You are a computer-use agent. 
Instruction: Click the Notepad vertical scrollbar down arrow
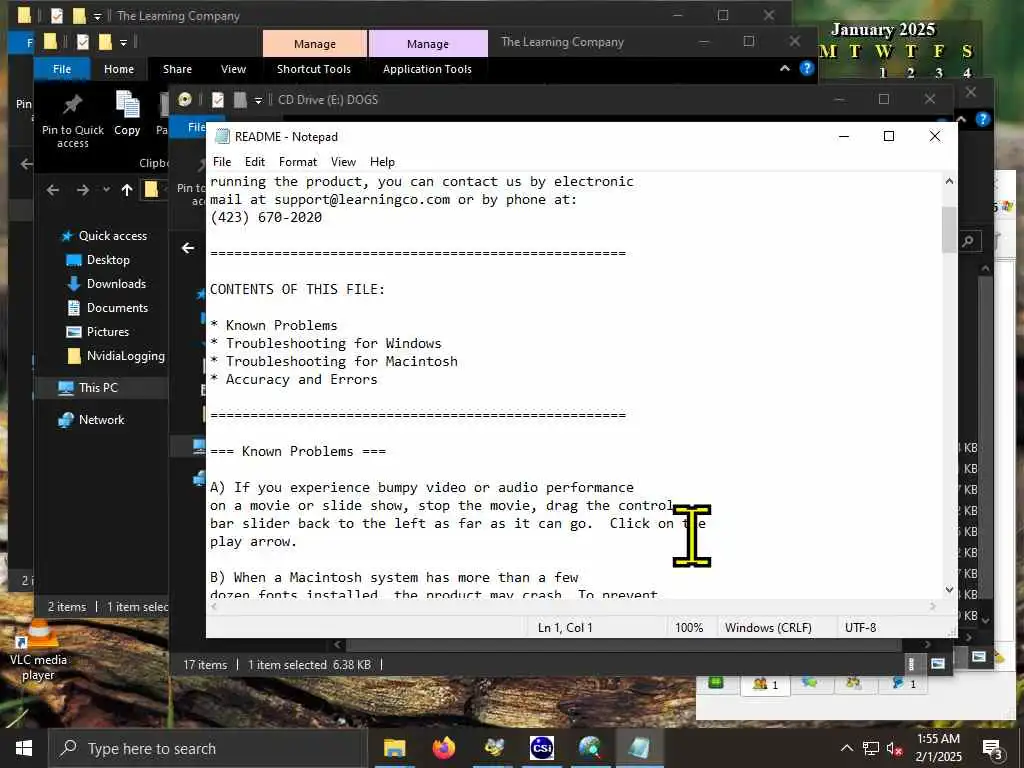pyautogui.click(x=949, y=590)
